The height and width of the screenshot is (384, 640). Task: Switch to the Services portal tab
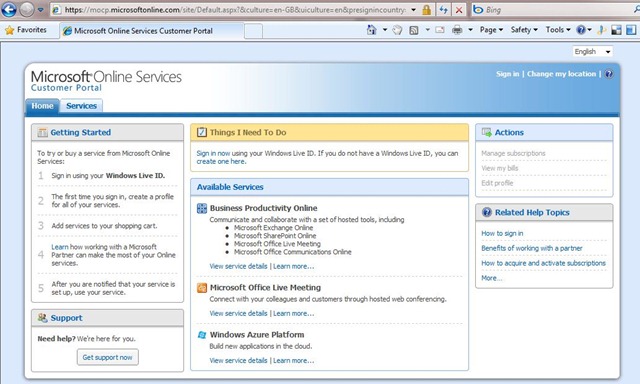click(81, 106)
